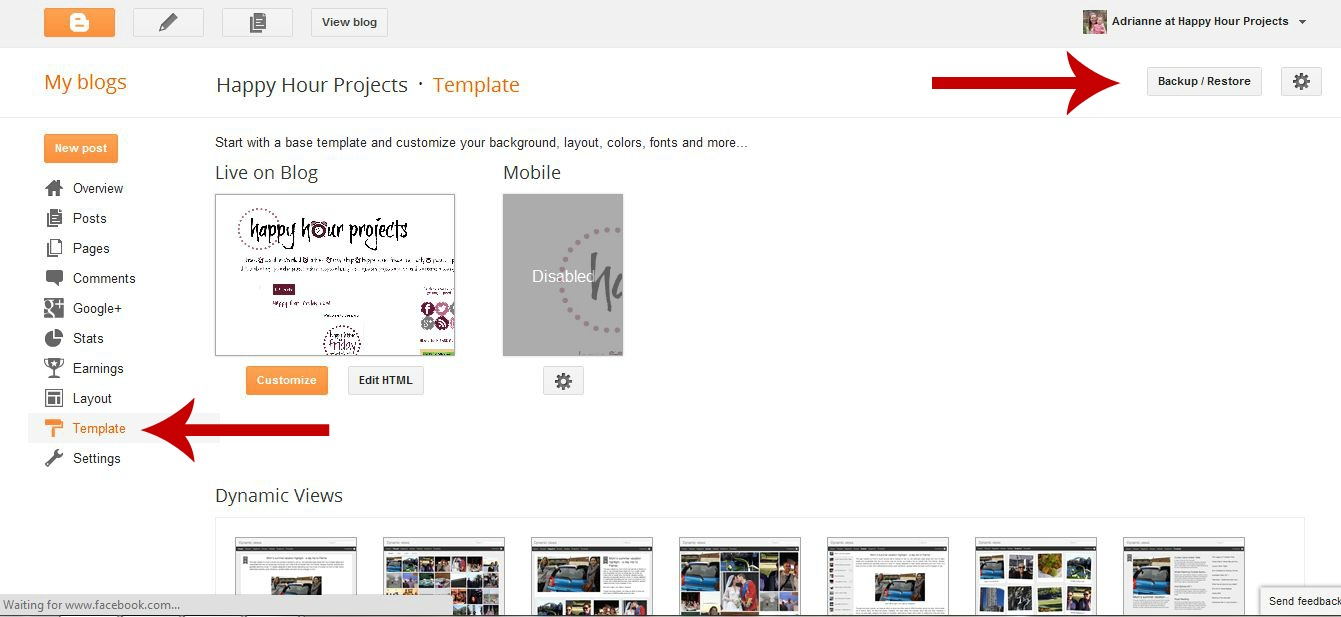Click the View blog button
The image size is (1341, 617).
coord(349,22)
